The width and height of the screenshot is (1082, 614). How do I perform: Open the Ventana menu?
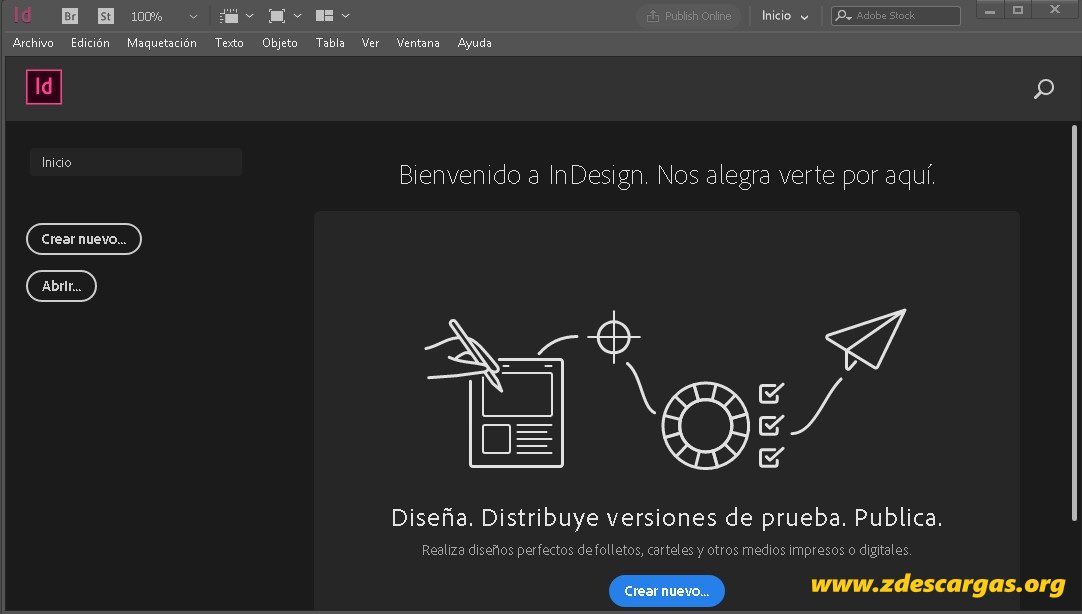418,43
